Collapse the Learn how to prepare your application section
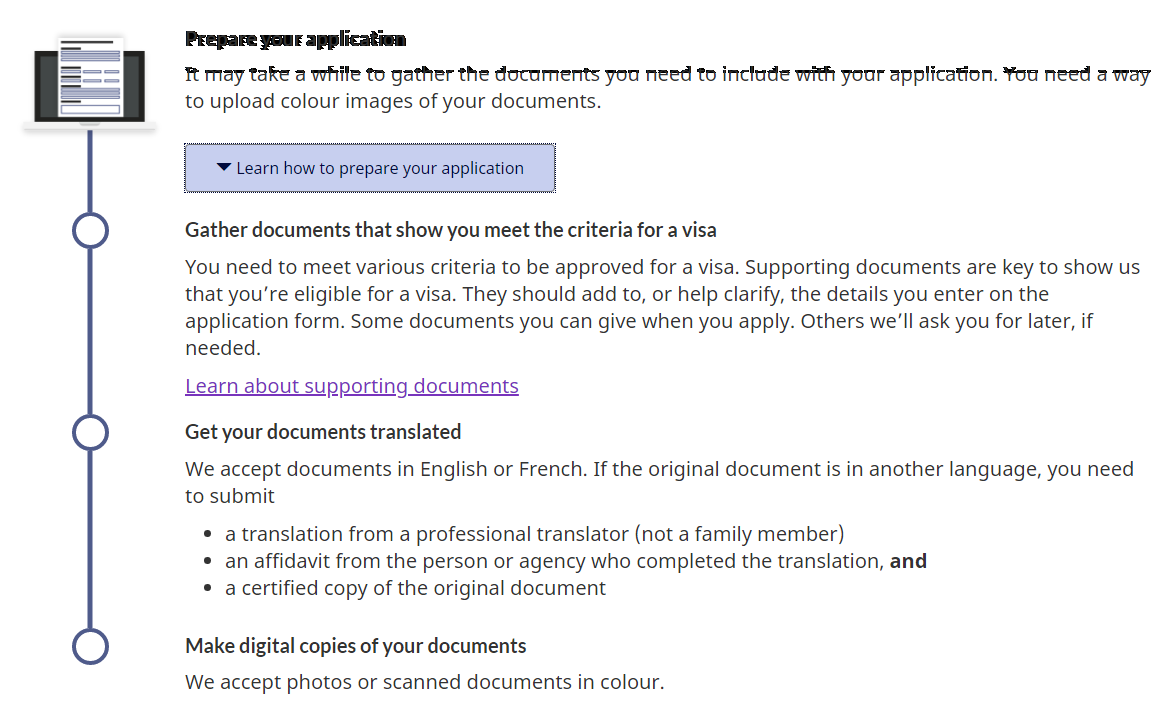 370,168
